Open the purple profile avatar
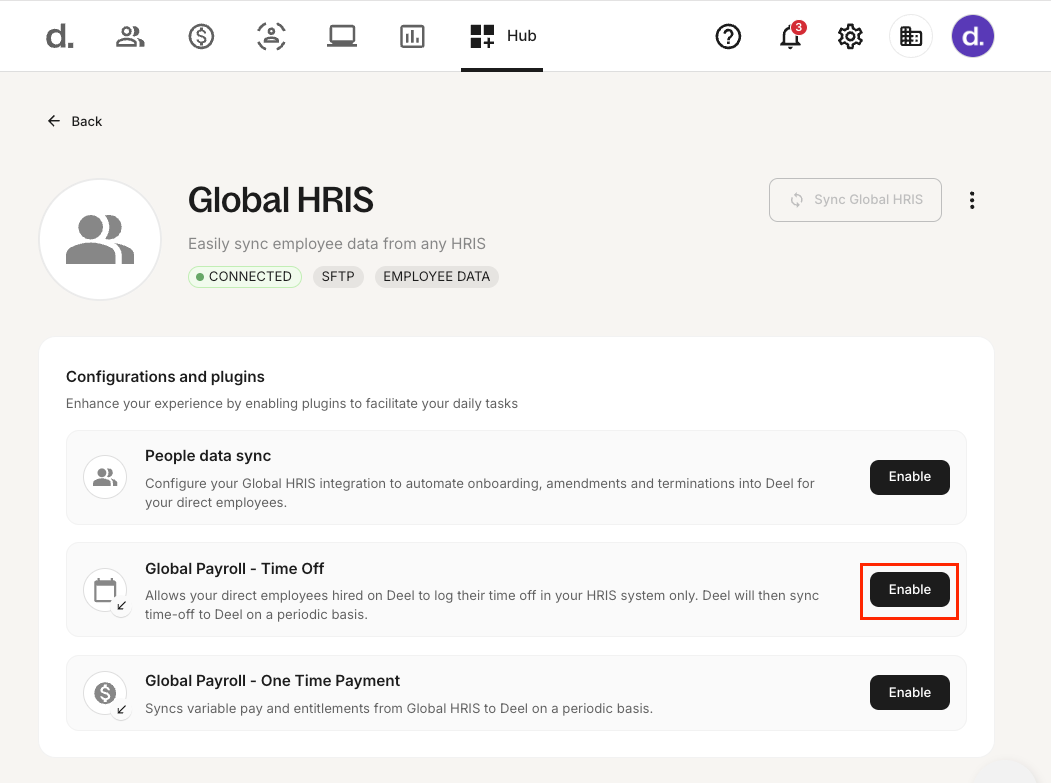 coord(973,36)
